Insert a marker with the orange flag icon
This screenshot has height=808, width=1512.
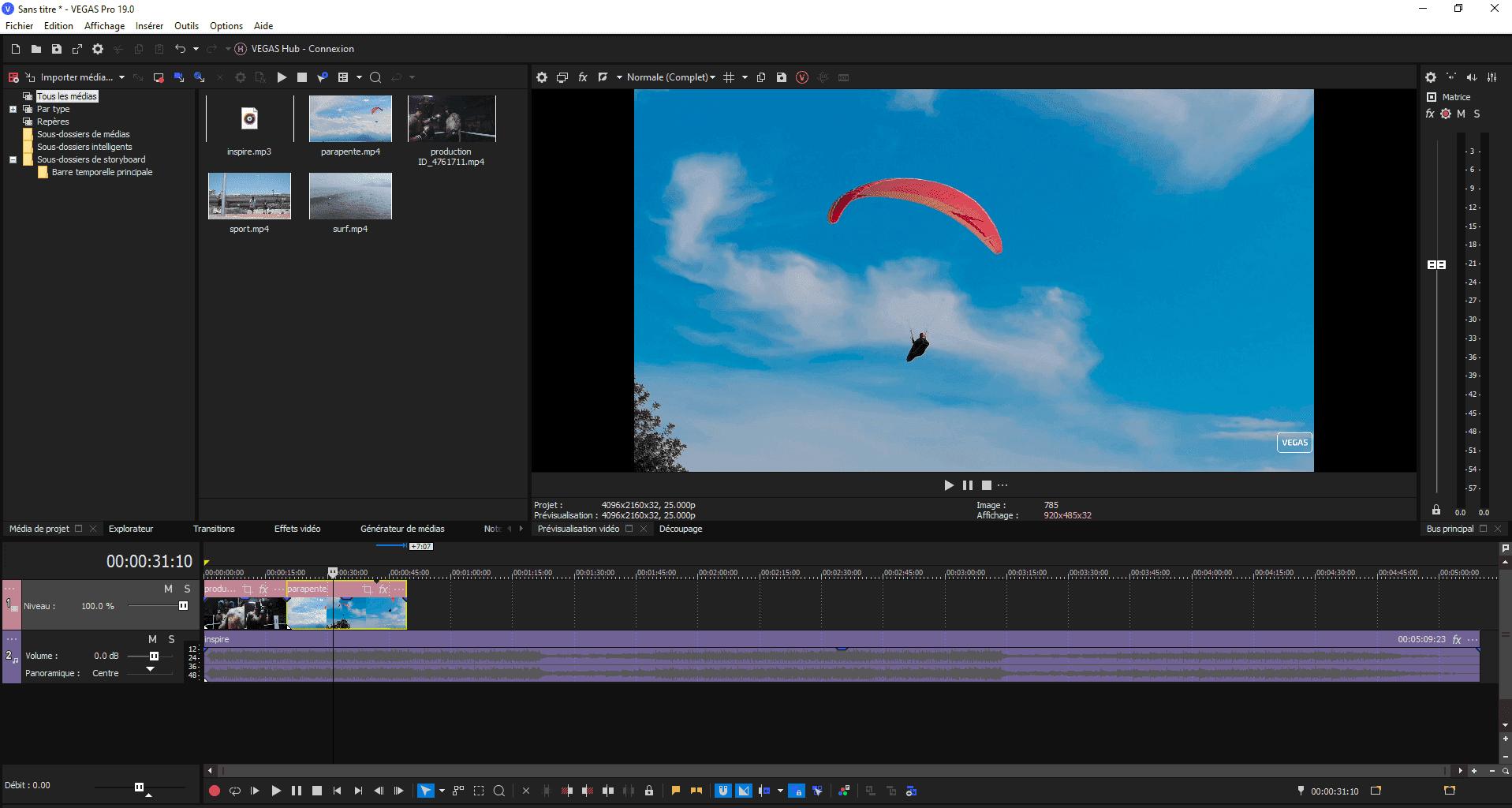[x=676, y=791]
